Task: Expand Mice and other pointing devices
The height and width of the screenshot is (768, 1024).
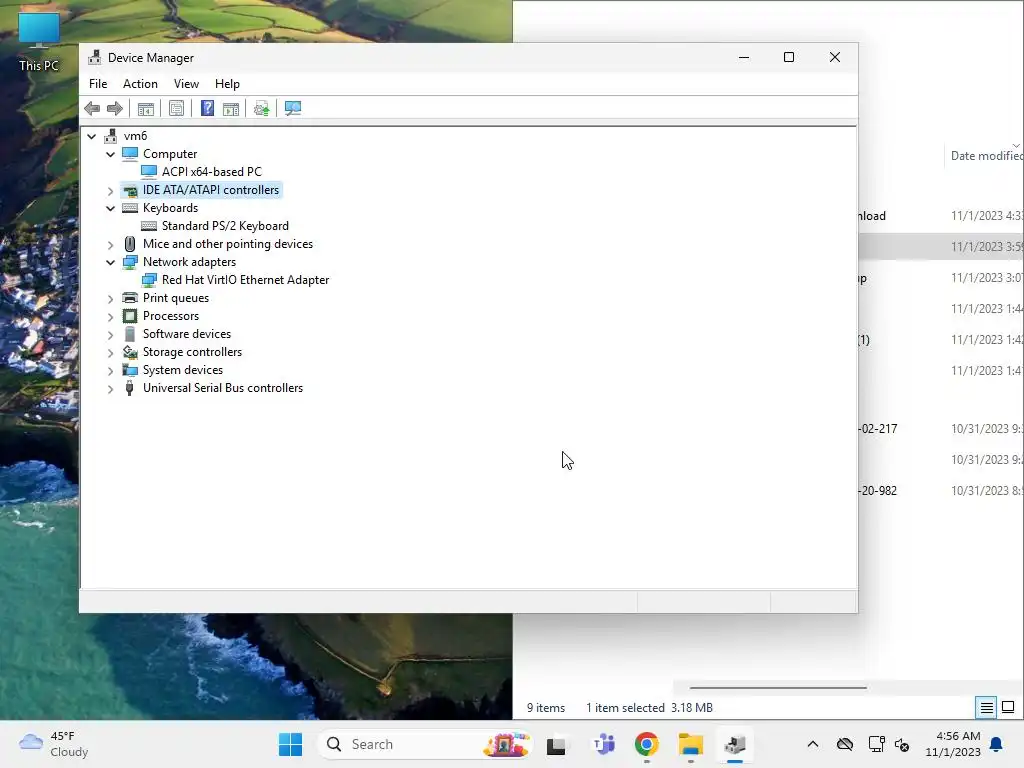Action: 110,245
